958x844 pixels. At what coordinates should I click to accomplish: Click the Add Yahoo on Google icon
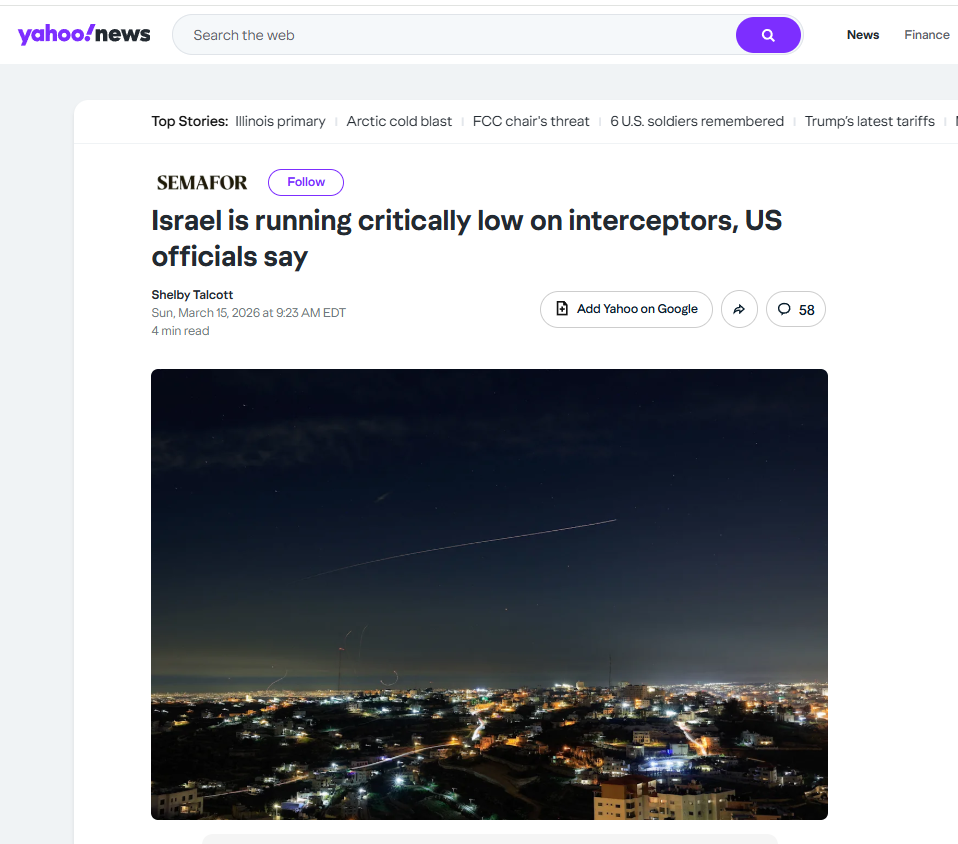click(x=562, y=309)
